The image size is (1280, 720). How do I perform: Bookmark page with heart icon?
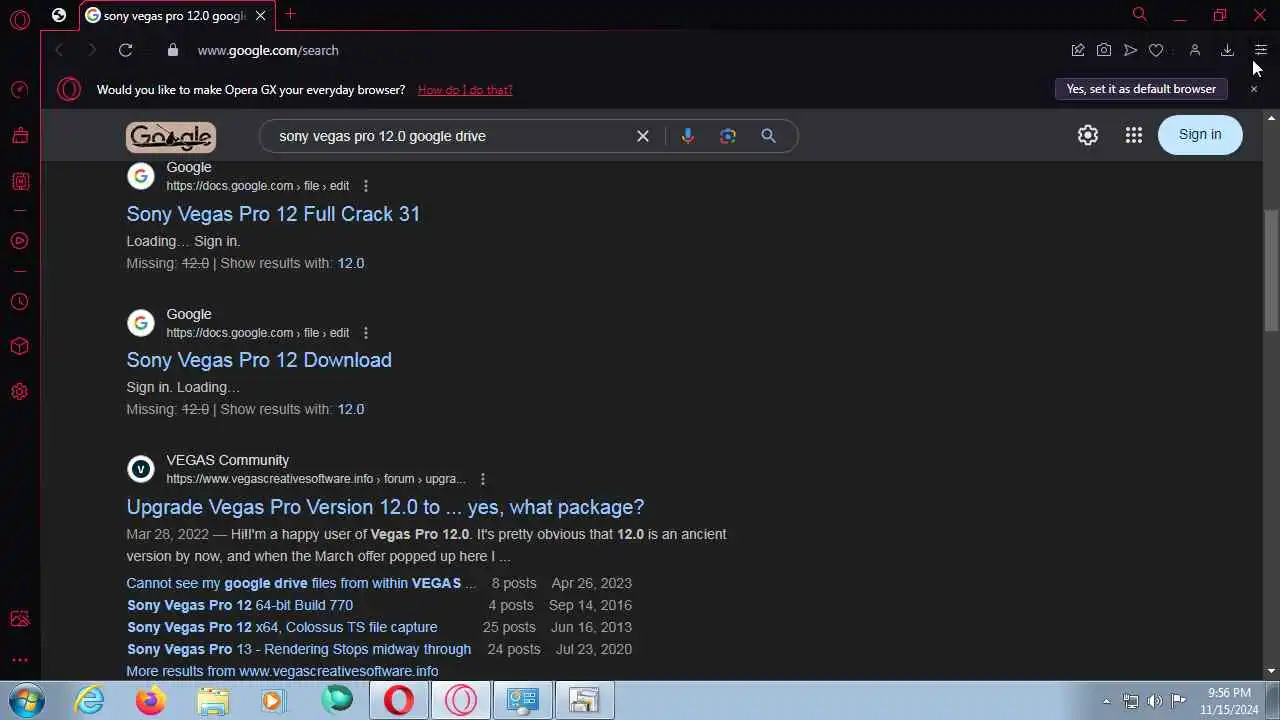point(1156,50)
